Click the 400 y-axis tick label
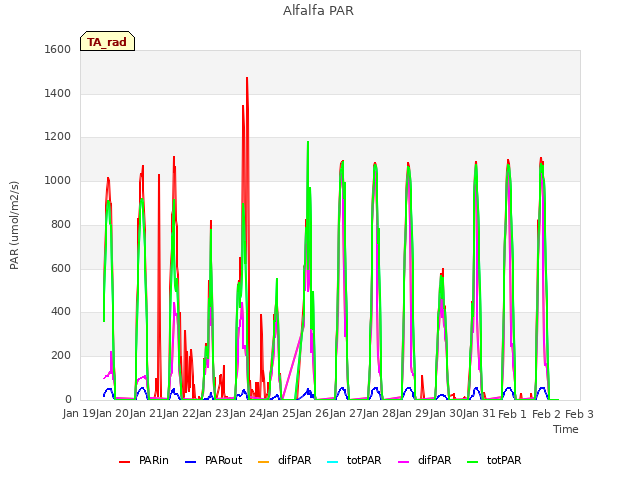Screen dimensions: 640x480 tap(61, 312)
